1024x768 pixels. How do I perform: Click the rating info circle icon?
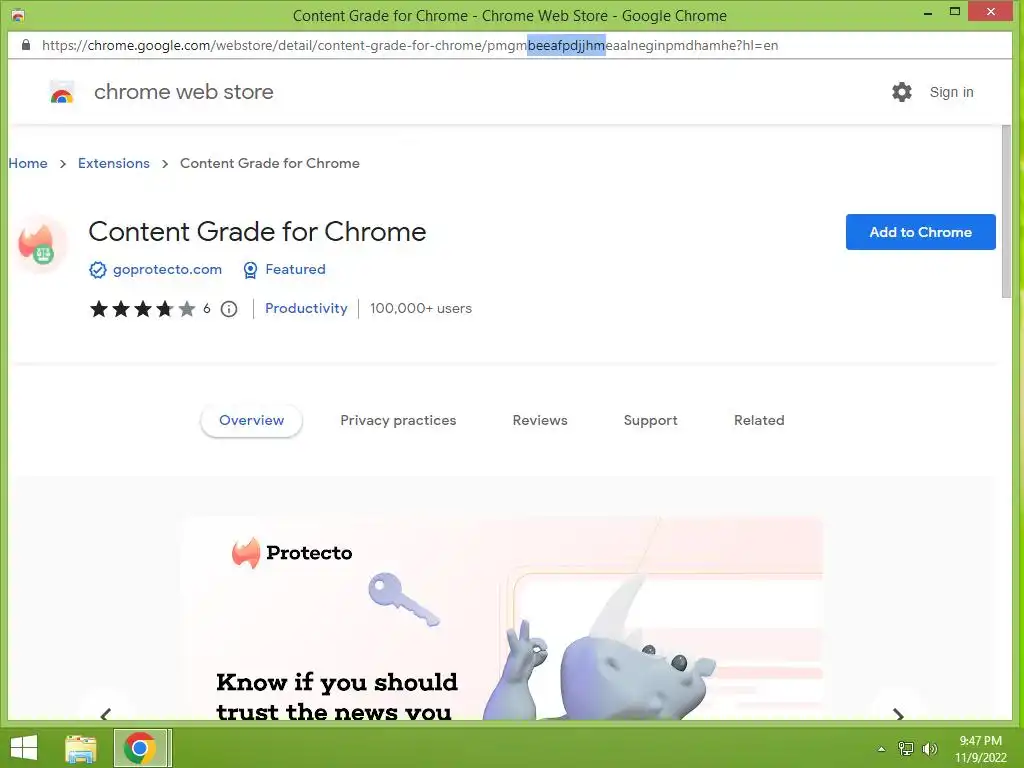click(x=229, y=309)
